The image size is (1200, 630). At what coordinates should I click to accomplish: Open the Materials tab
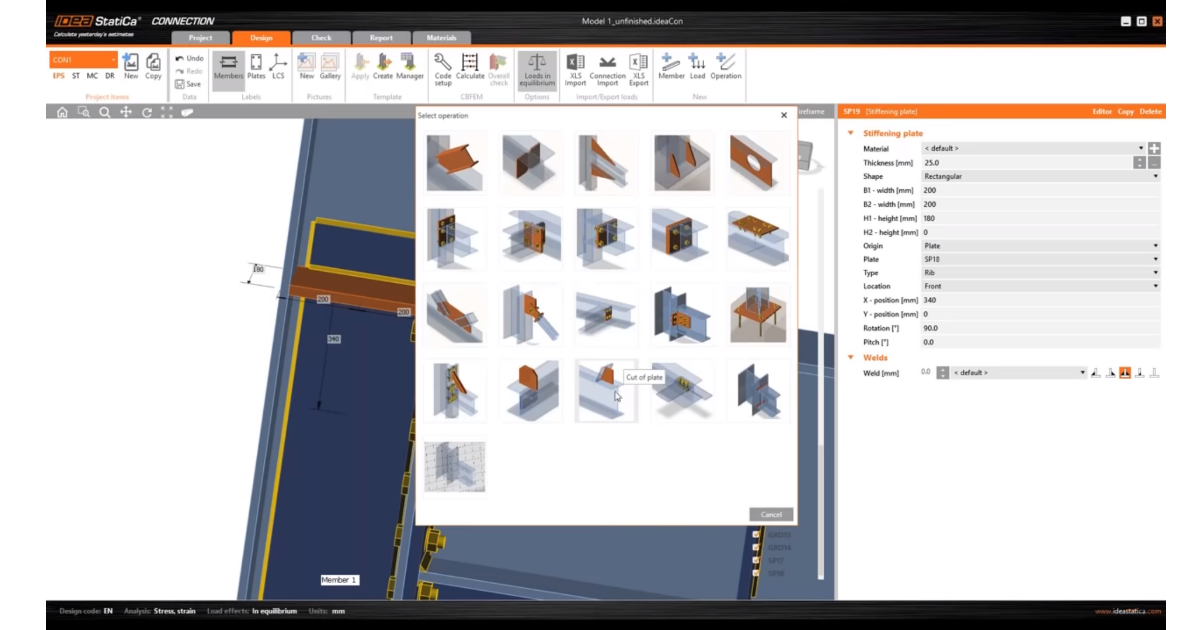point(441,38)
